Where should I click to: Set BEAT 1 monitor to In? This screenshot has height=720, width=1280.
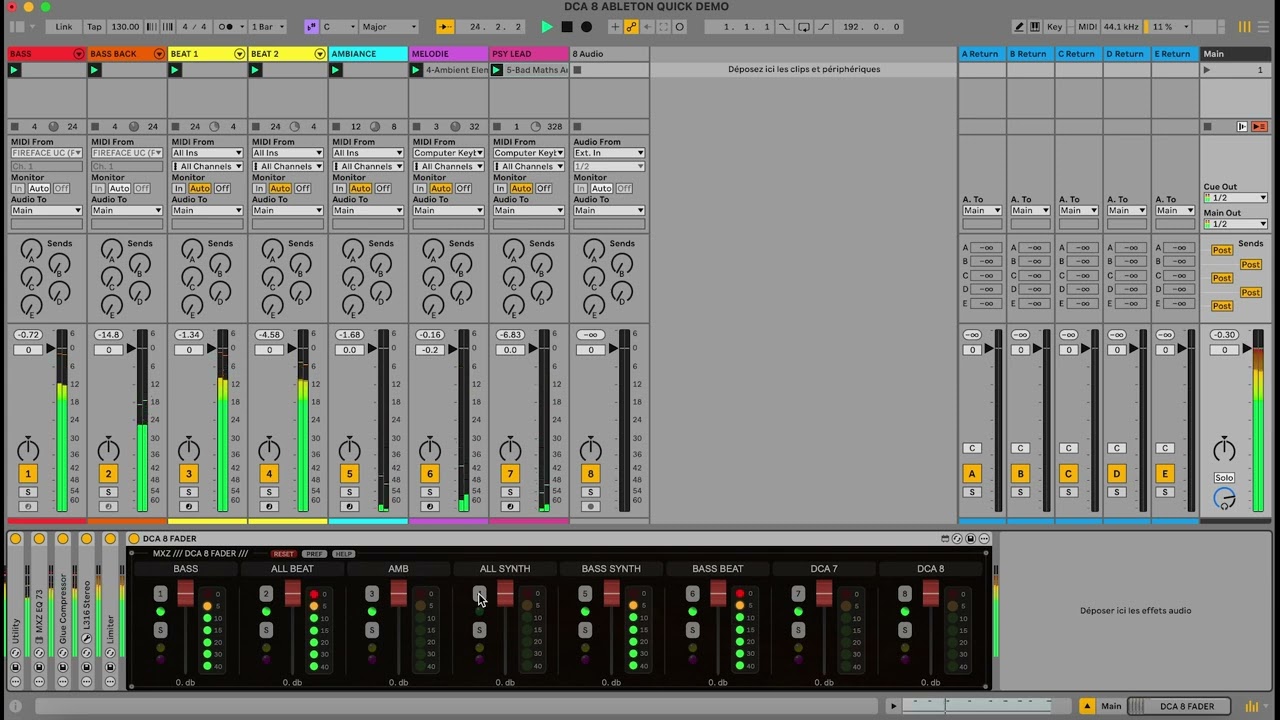pos(179,189)
